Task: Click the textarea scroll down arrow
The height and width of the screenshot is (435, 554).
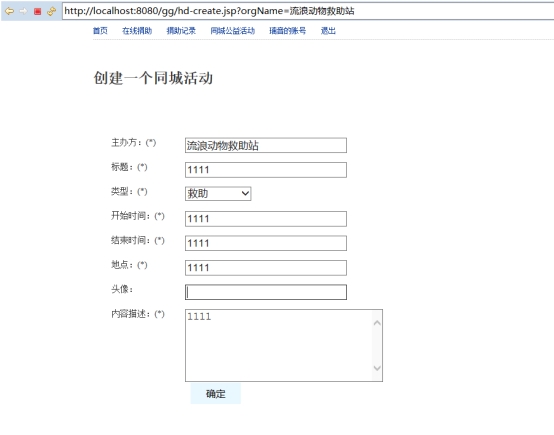Action: 377,368
